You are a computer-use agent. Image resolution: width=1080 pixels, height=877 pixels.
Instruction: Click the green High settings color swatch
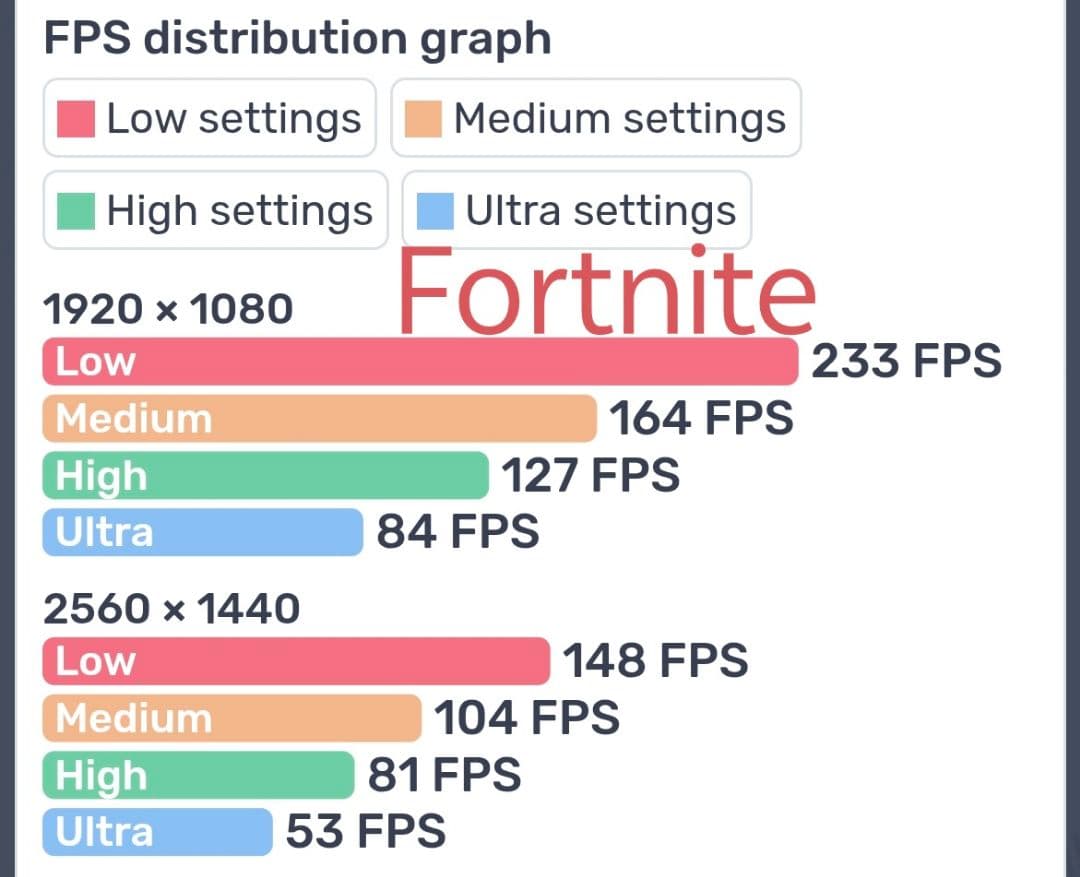pos(76,211)
